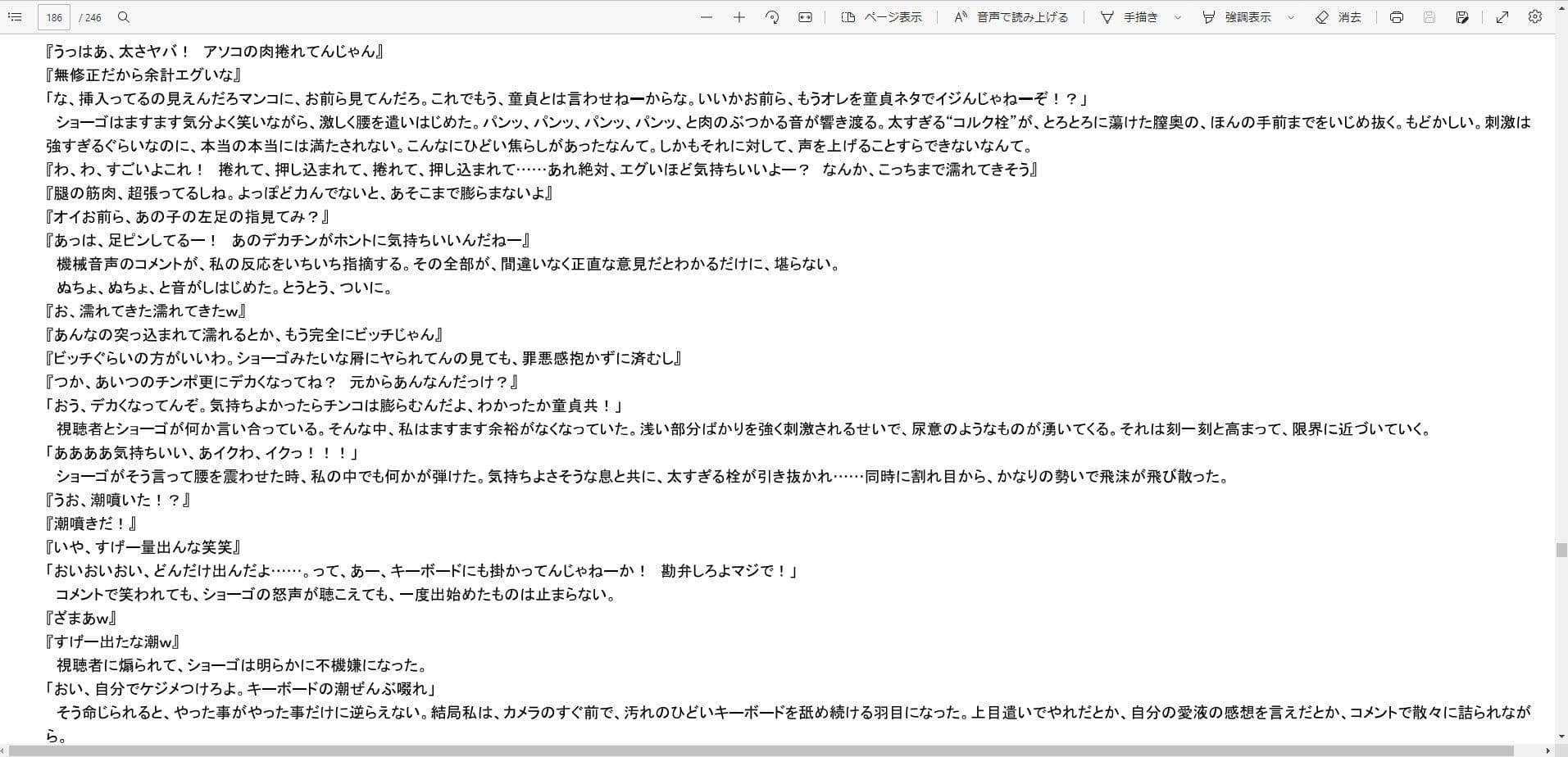The image size is (1568, 757).
Task: Open the drawing pen options dropdown
Action: point(1178,16)
